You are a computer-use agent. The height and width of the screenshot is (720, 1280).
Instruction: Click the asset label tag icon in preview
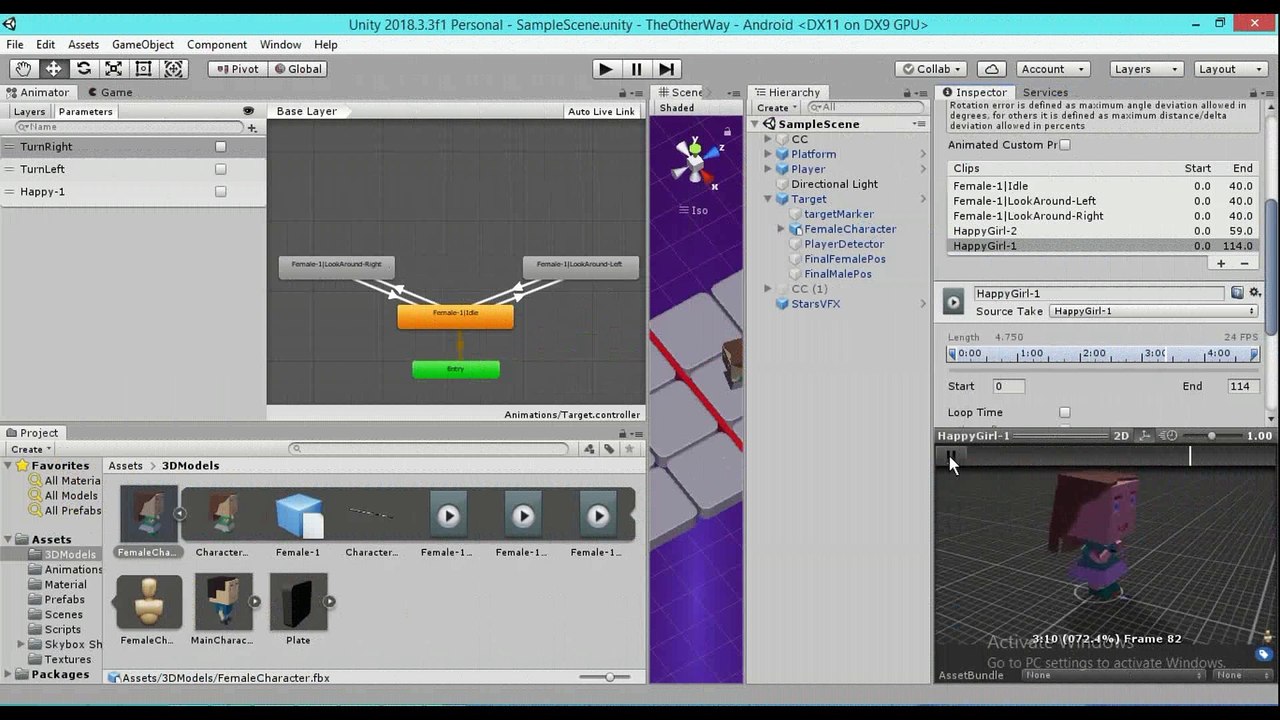pyautogui.click(x=1264, y=654)
